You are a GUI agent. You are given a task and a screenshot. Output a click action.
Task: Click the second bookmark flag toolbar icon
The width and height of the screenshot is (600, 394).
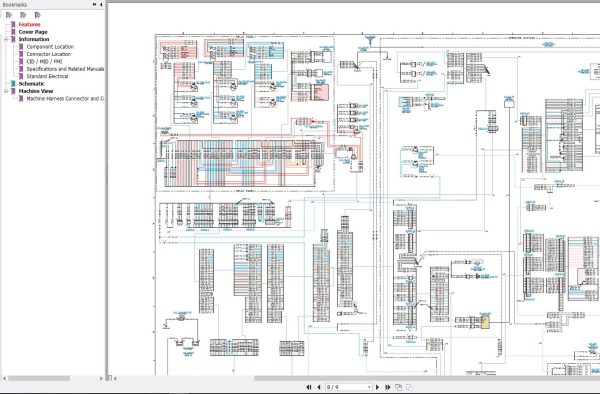point(23,15)
